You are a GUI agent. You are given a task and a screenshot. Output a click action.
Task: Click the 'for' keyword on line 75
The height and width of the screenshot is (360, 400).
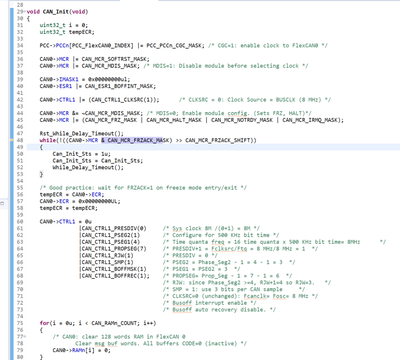click(x=44, y=323)
